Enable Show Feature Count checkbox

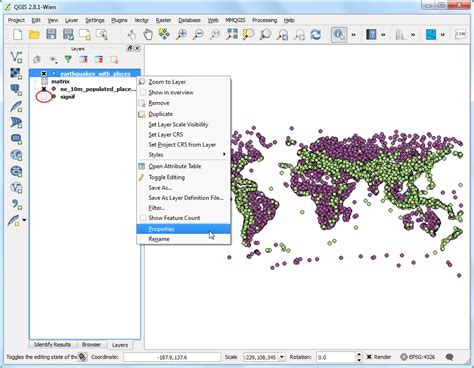[x=143, y=218]
